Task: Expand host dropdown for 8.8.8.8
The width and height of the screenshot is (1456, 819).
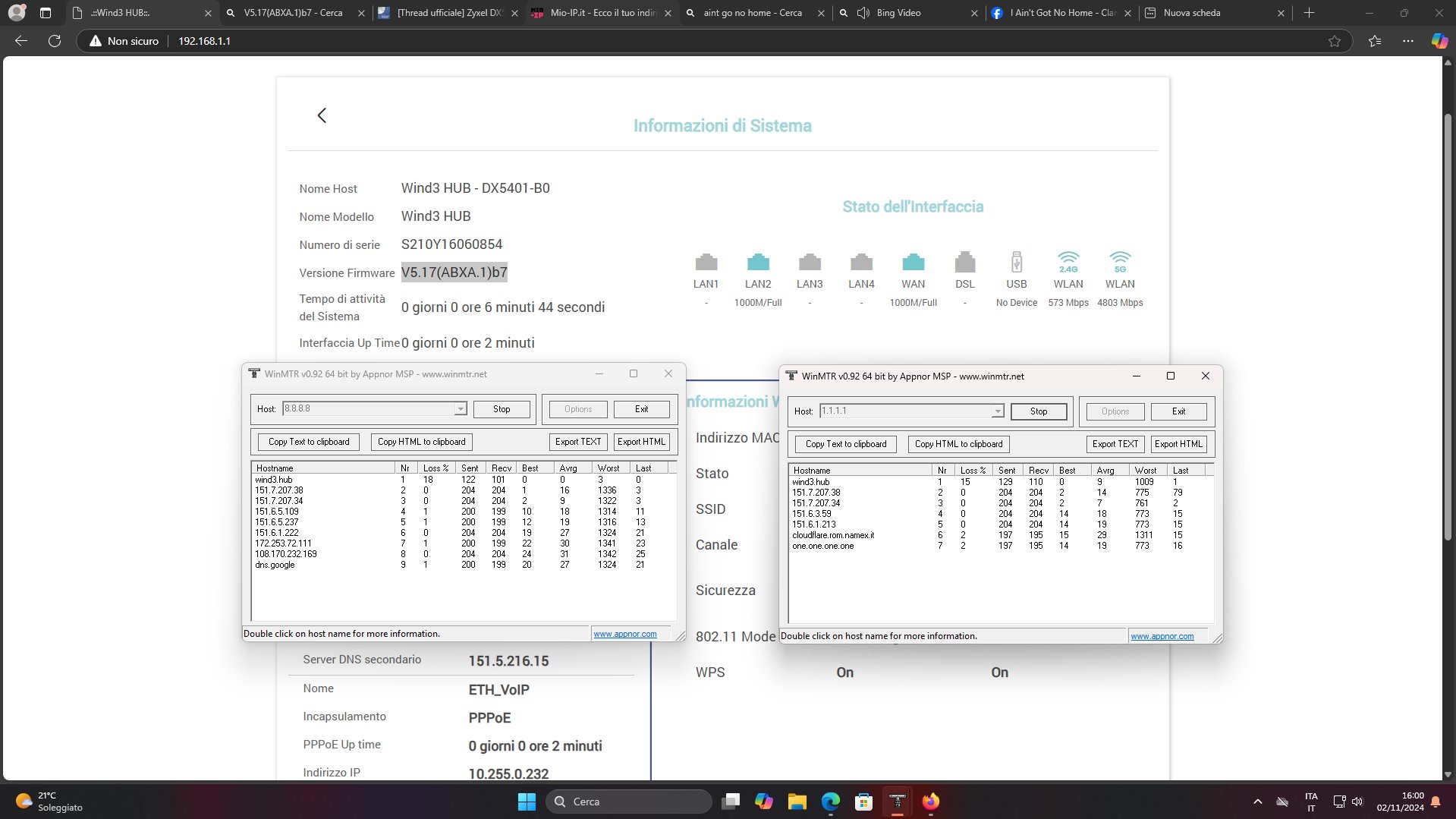Action: coord(460,409)
